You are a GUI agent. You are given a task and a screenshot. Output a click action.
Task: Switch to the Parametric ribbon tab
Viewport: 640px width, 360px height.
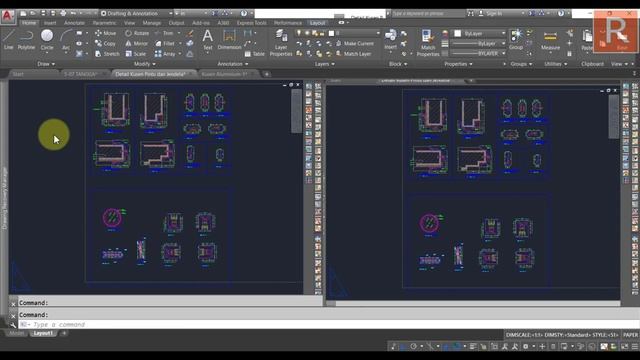[x=104, y=23]
